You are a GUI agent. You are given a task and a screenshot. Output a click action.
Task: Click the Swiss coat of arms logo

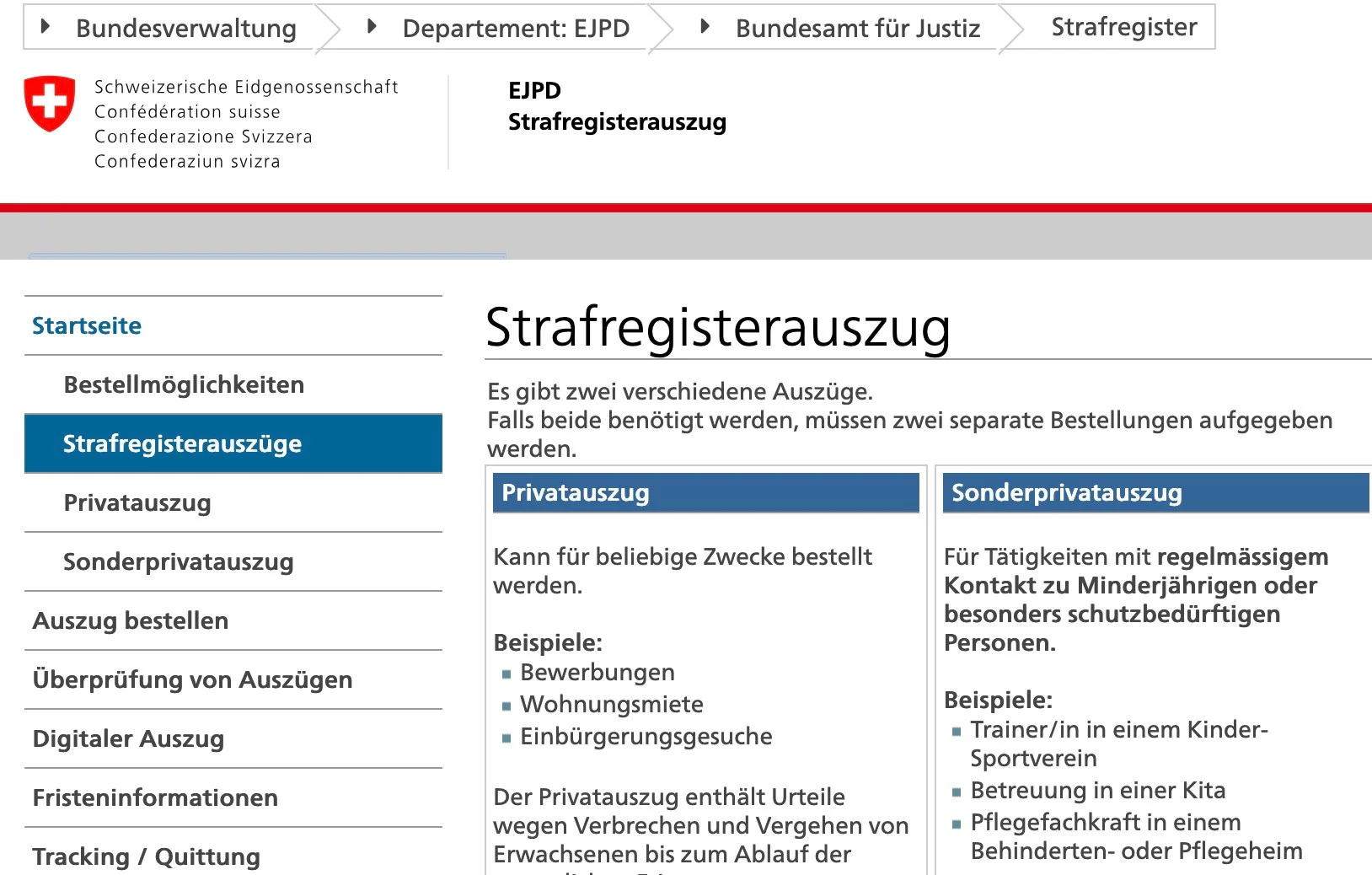tap(50, 104)
